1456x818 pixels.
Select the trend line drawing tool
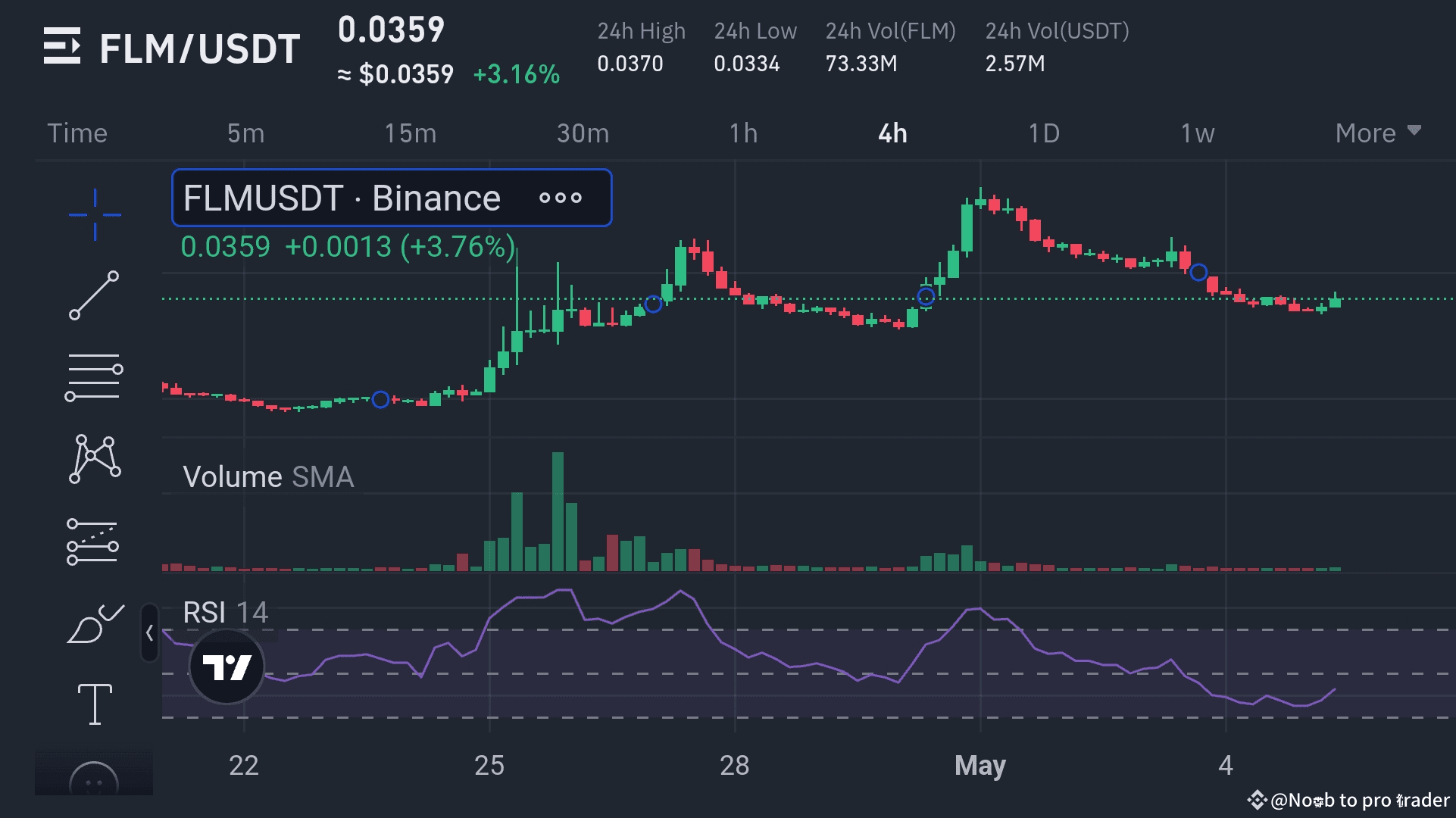[95, 295]
